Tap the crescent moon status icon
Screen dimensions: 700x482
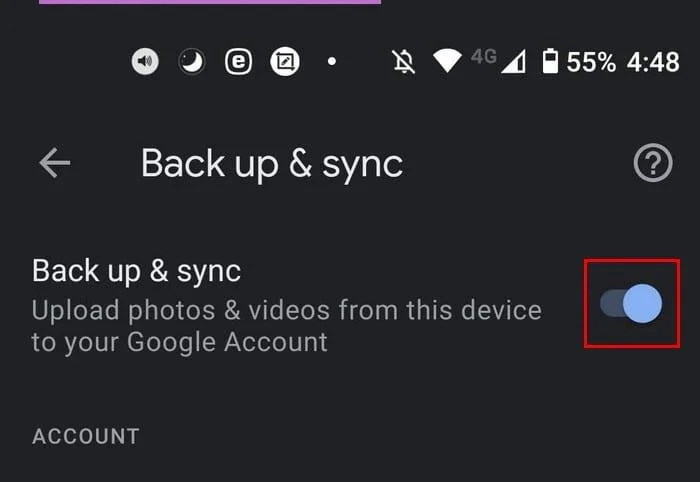click(192, 62)
